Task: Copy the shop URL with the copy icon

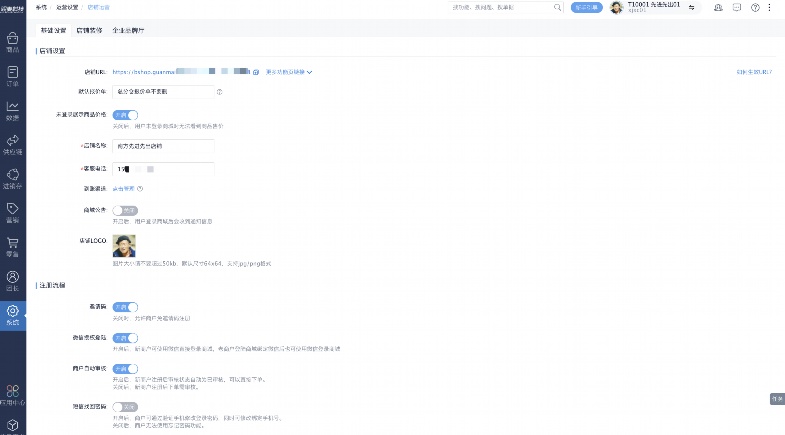Action: 256,72
